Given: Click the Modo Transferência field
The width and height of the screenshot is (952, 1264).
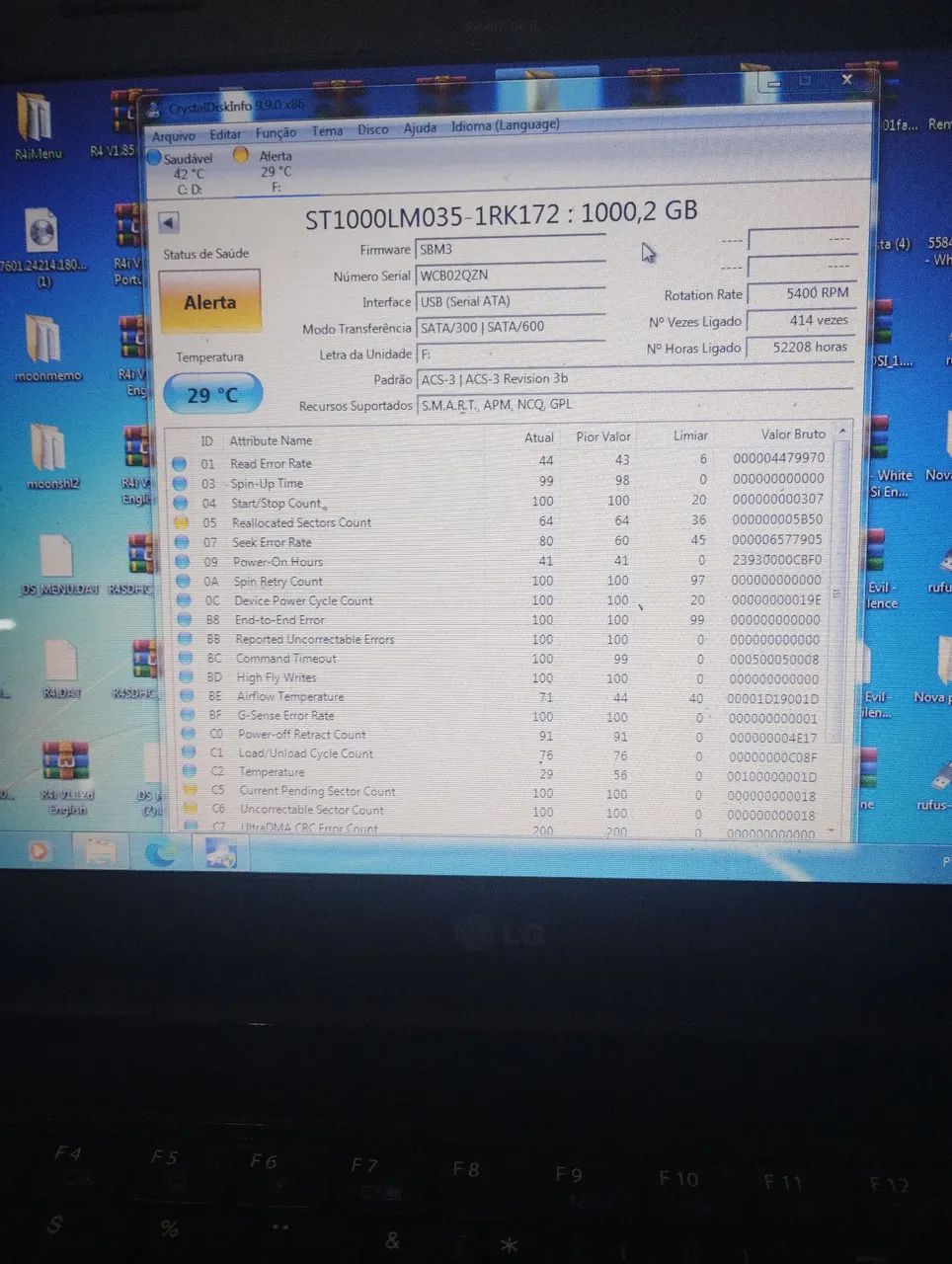Looking at the screenshot, I should [x=511, y=326].
